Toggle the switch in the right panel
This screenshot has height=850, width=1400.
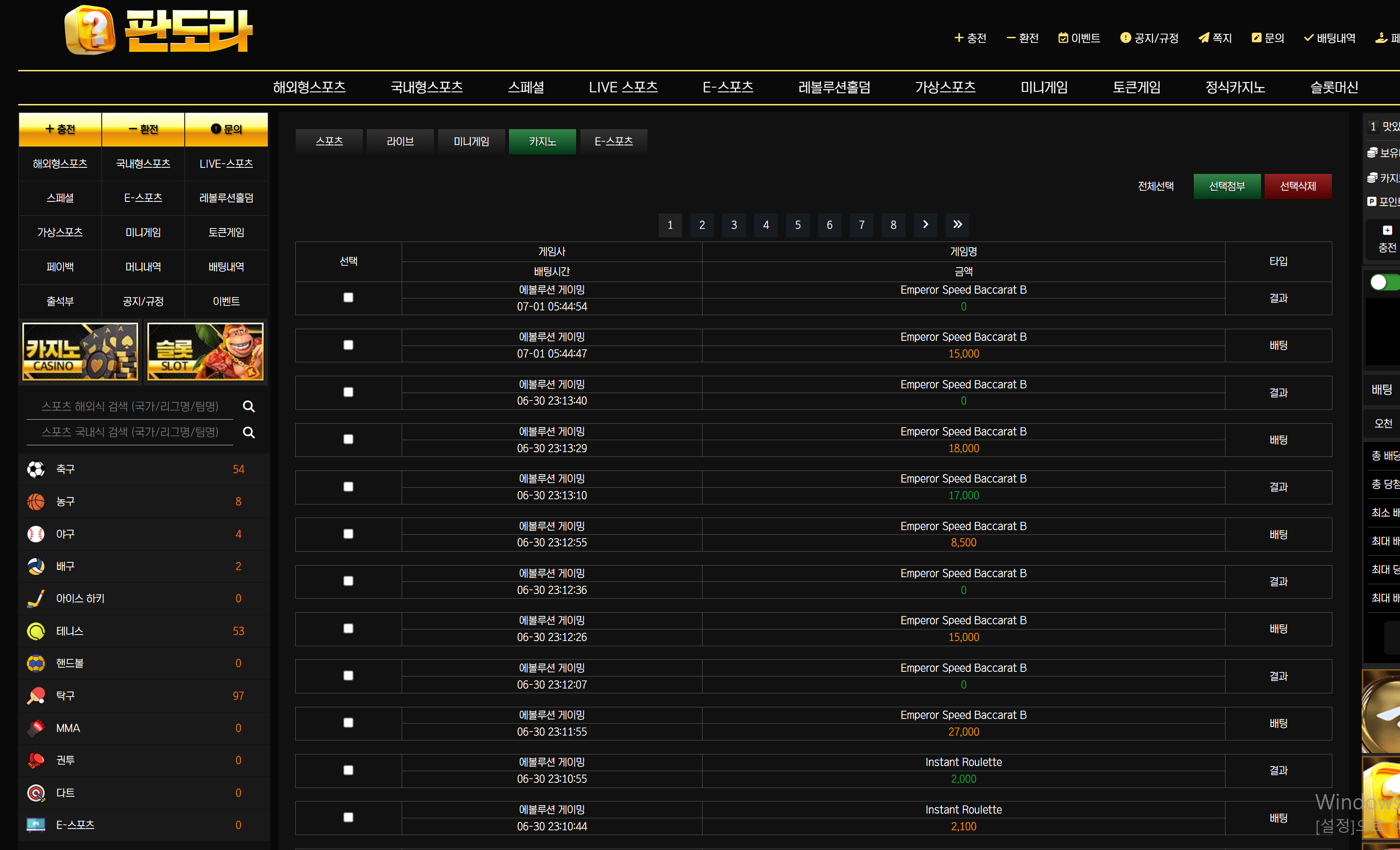1384,282
